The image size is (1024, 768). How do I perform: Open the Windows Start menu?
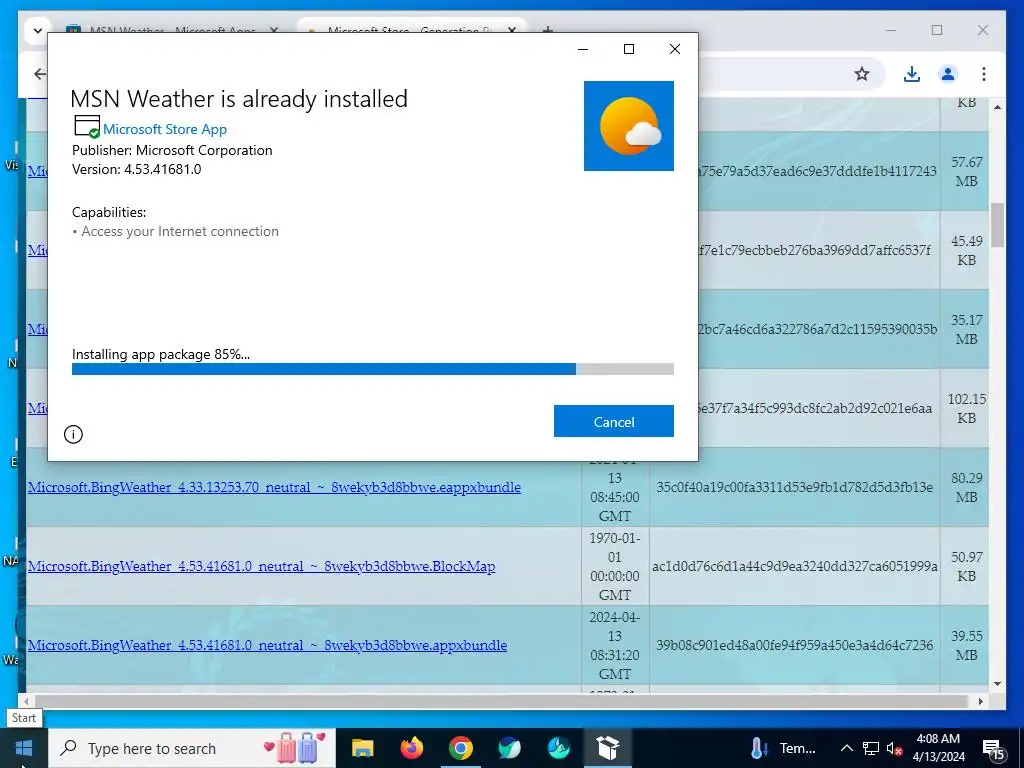pyautogui.click(x=24, y=748)
